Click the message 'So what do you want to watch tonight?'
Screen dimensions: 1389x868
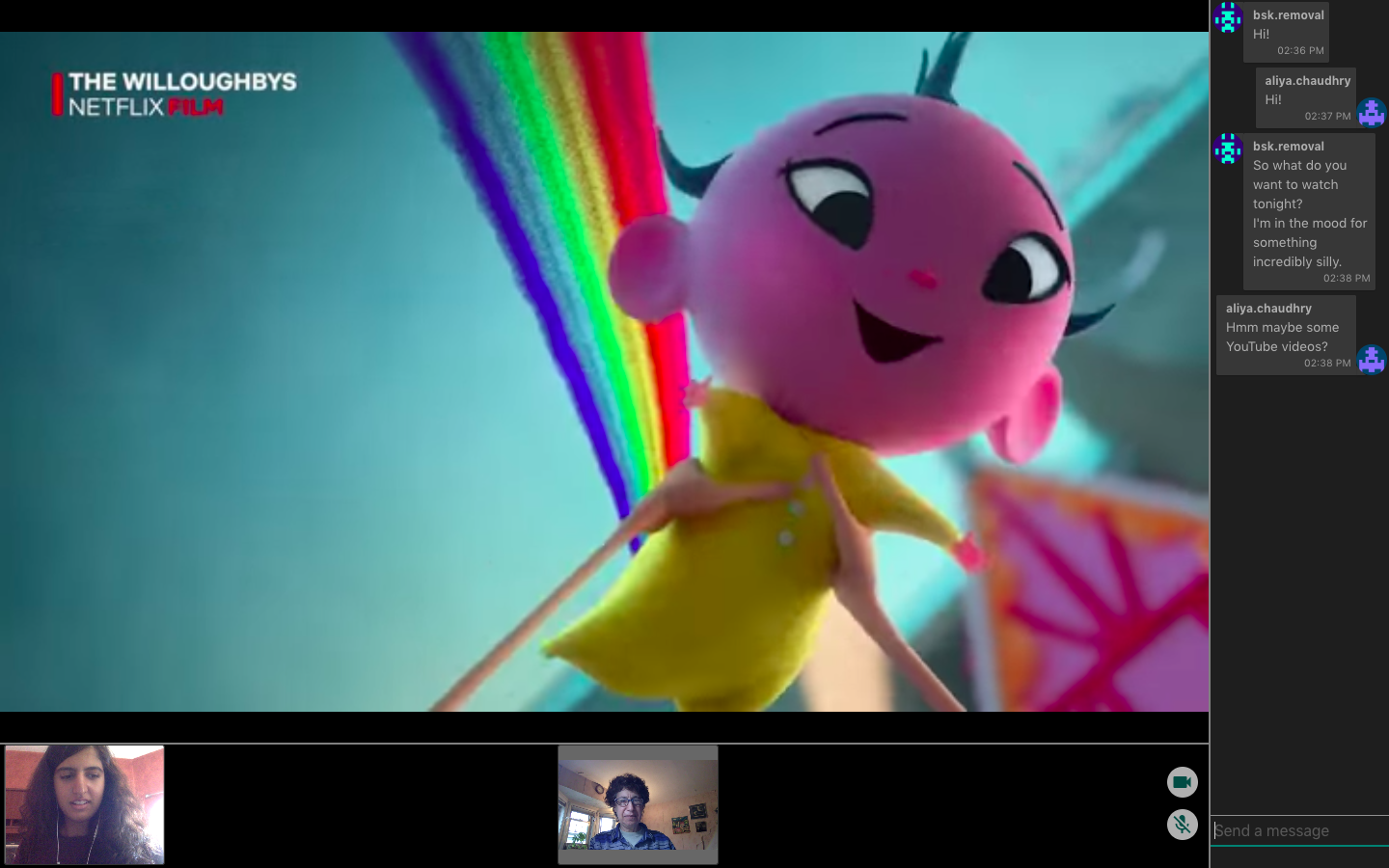(x=1299, y=184)
